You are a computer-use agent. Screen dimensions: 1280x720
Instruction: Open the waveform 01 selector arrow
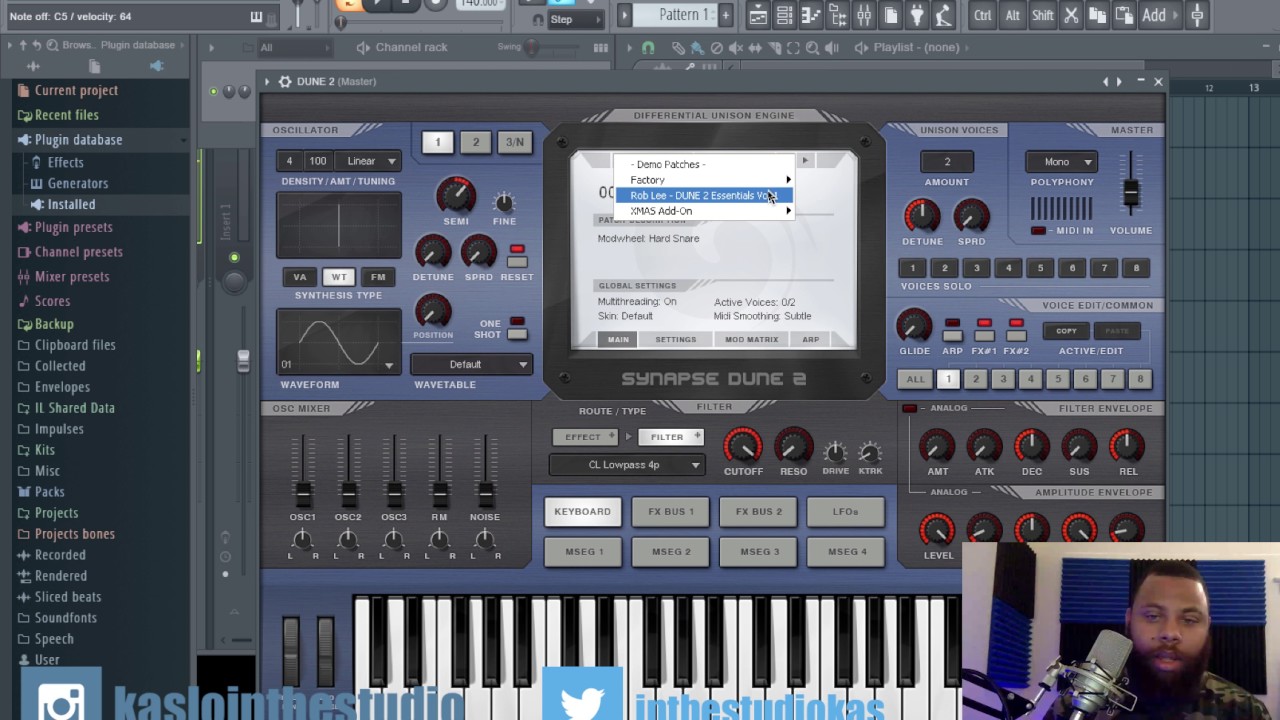tap(389, 365)
